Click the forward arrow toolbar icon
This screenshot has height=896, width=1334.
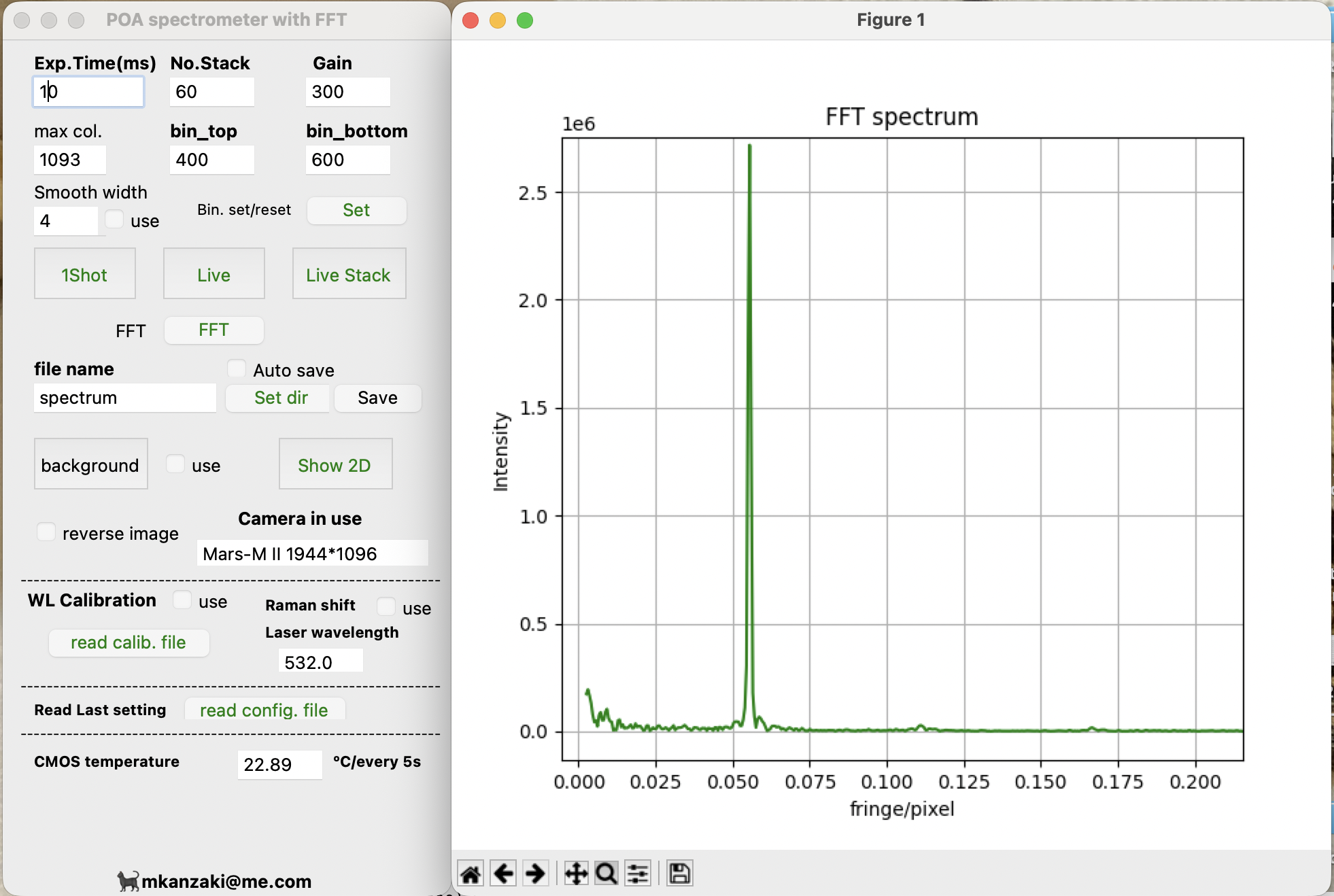(x=536, y=874)
